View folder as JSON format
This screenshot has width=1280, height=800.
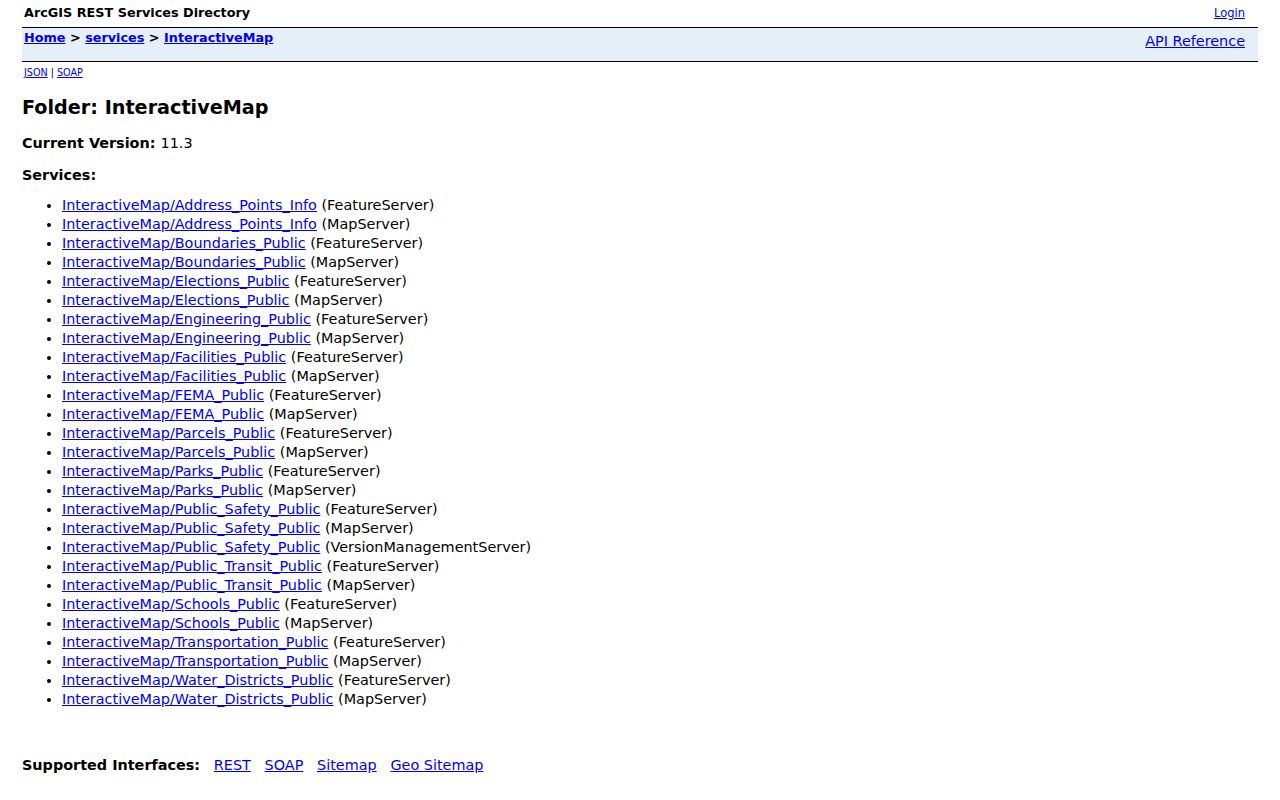pyautogui.click(x=36, y=72)
